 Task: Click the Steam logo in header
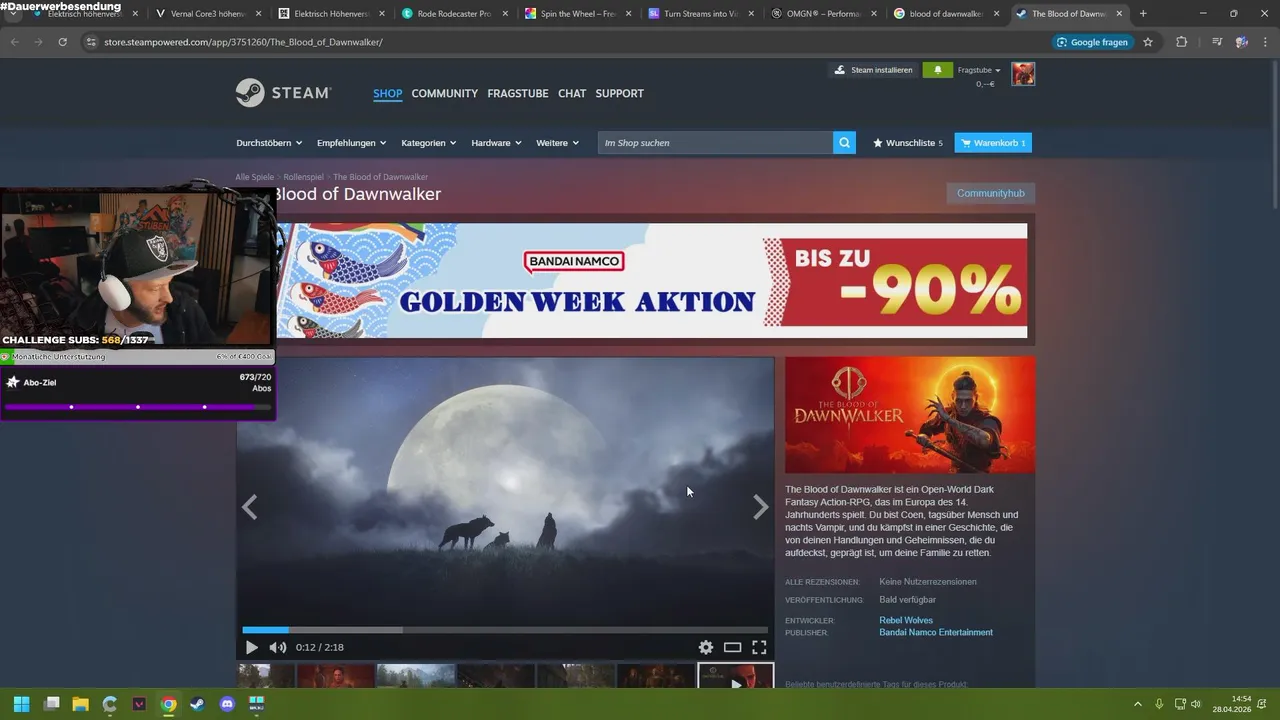(x=283, y=93)
